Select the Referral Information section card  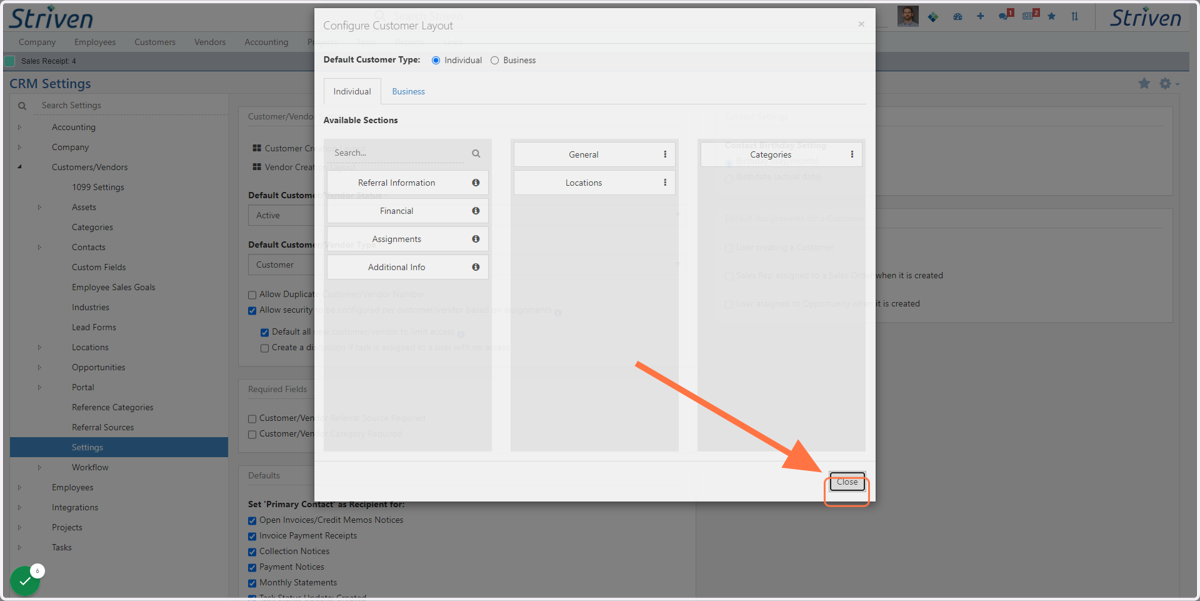408,183
